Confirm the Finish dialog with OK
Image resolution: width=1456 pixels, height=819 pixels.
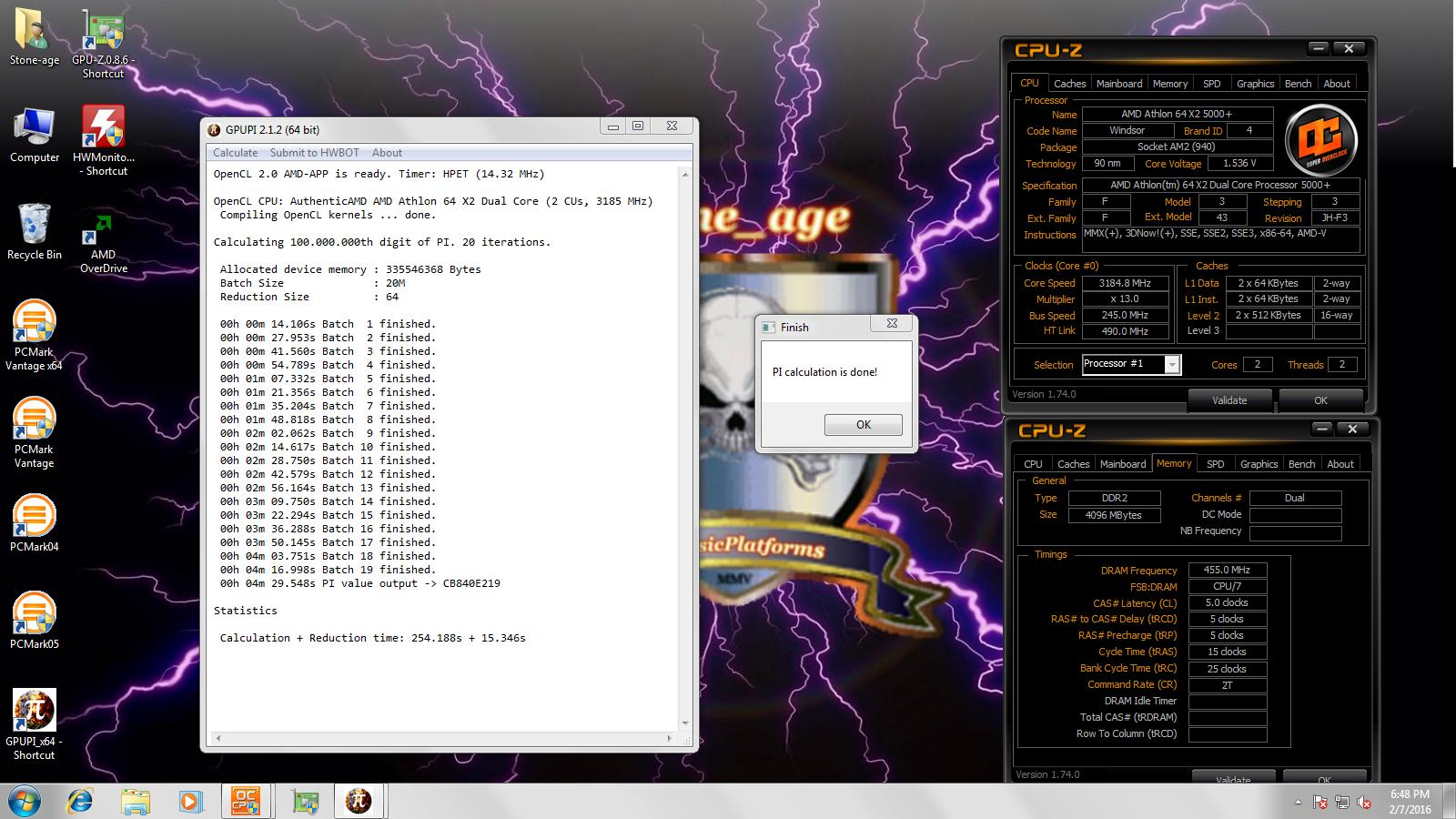pyautogui.click(x=863, y=425)
